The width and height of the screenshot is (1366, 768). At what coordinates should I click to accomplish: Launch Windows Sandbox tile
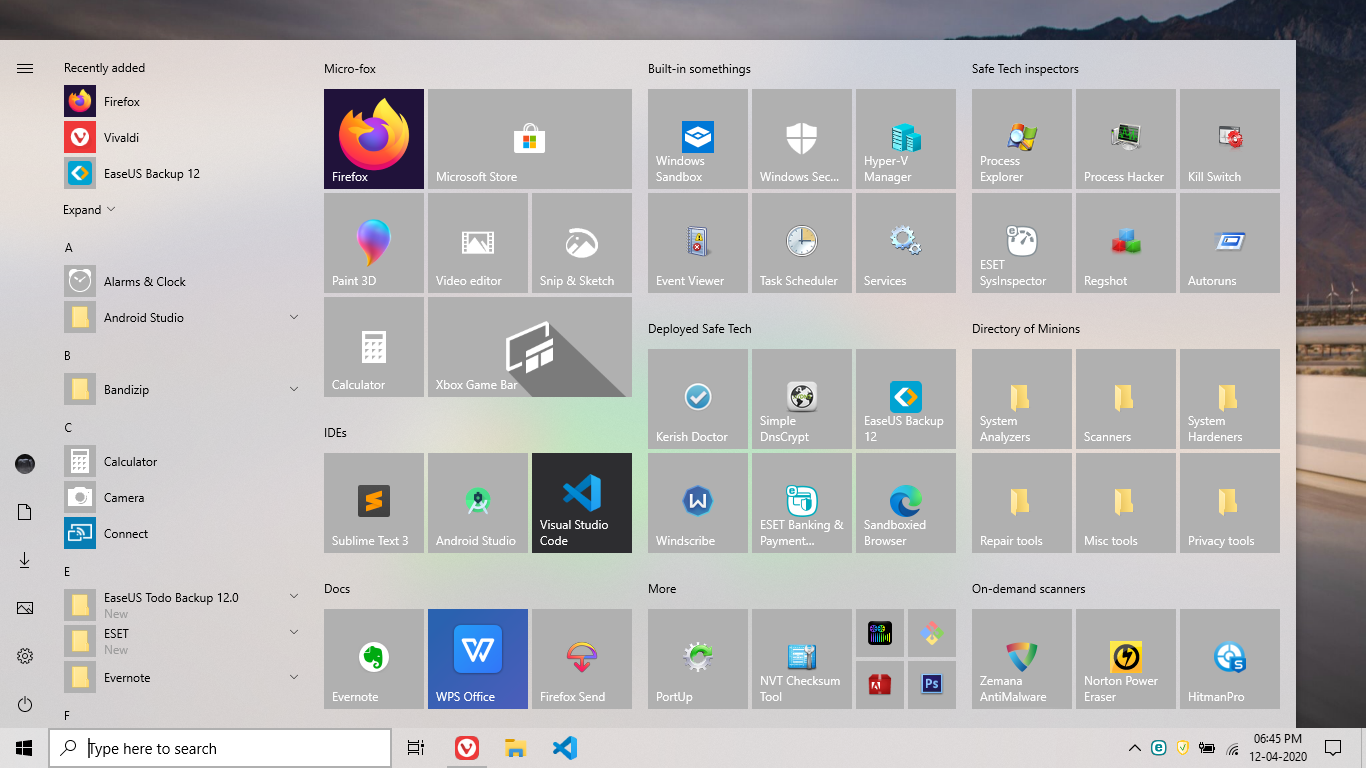coord(698,139)
